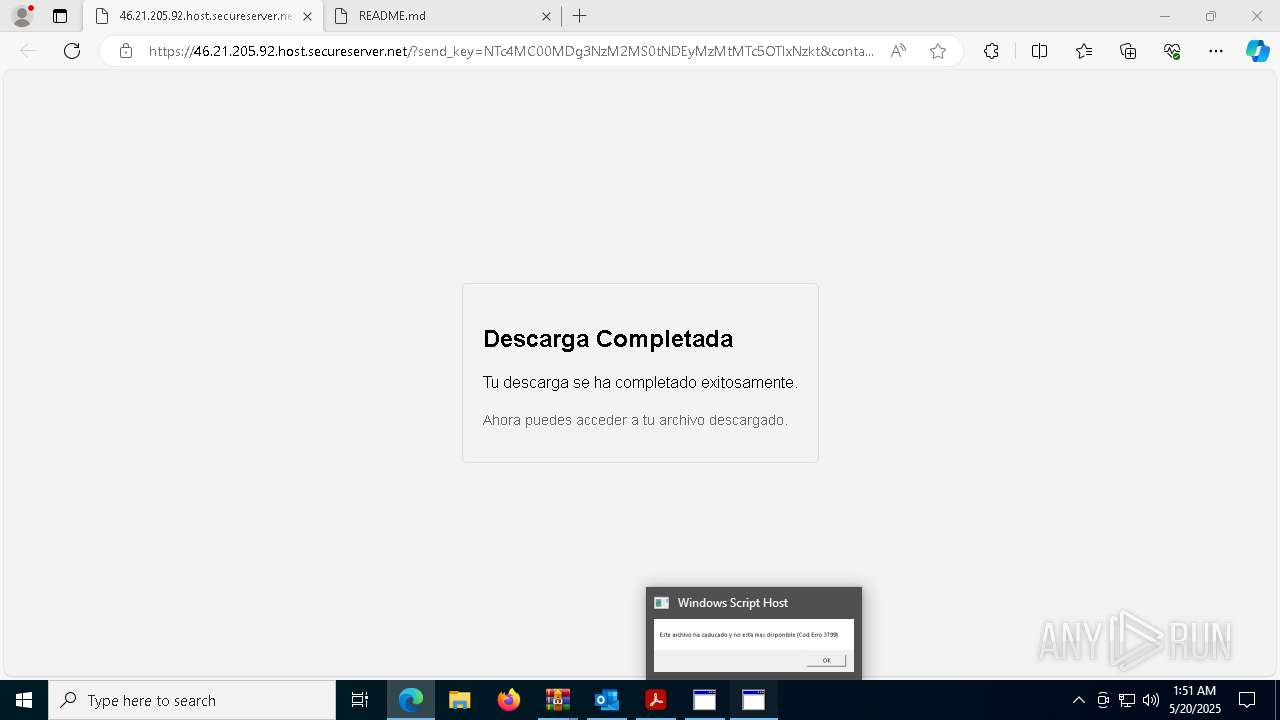Click the taskbar search box
The image size is (1280, 720).
pyautogui.click(x=192, y=700)
